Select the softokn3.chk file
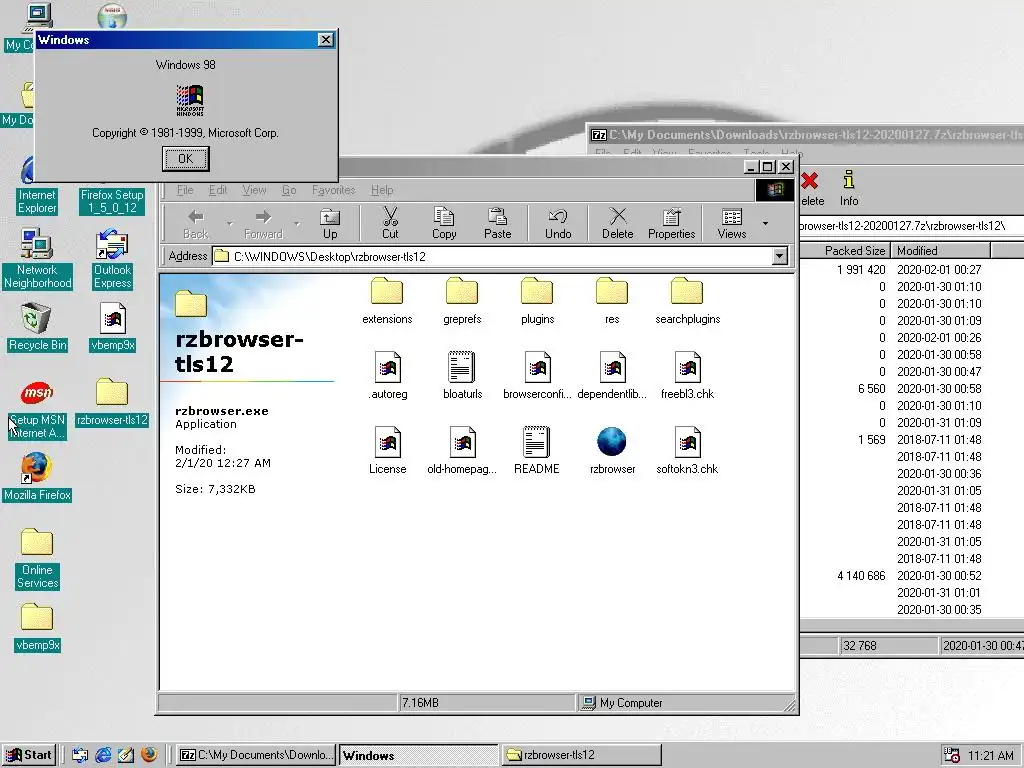Image resolution: width=1024 pixels, height=768 pixels. (687, 451)
